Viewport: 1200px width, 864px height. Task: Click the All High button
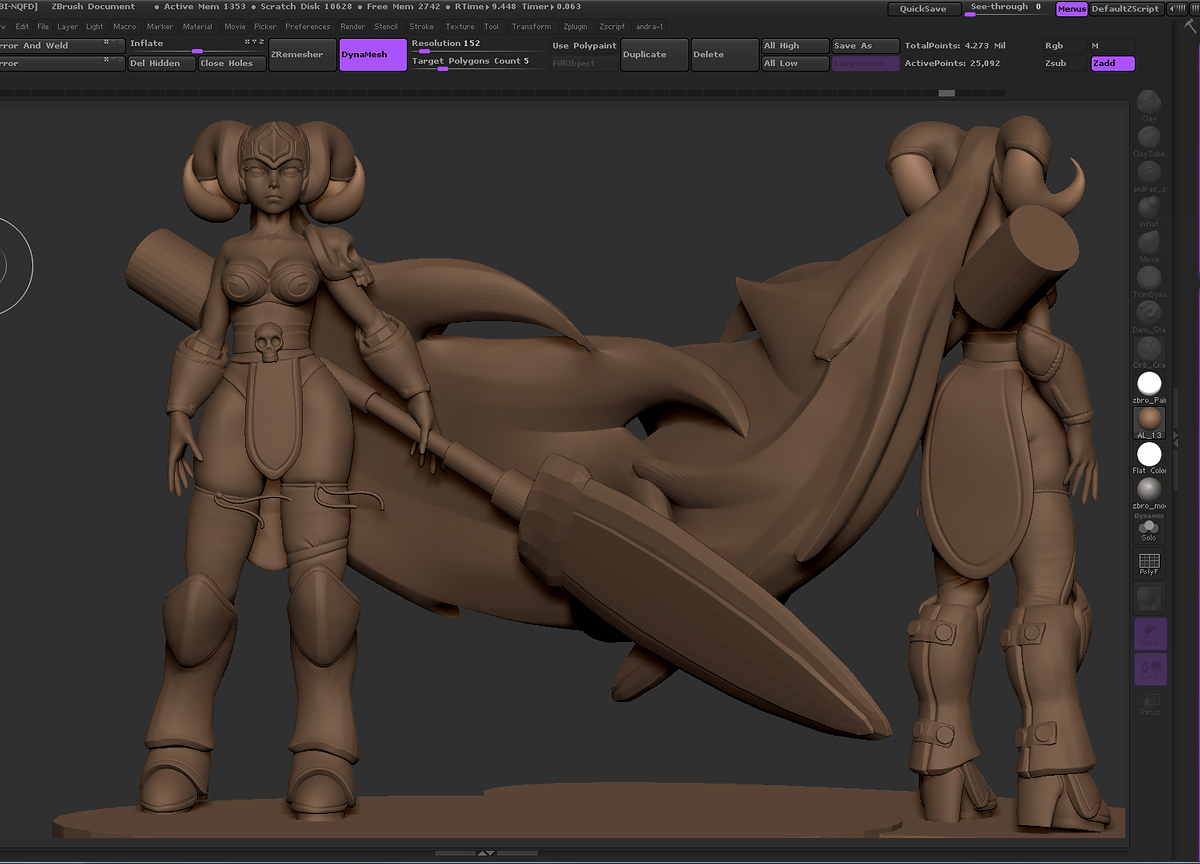click(795, 46)
